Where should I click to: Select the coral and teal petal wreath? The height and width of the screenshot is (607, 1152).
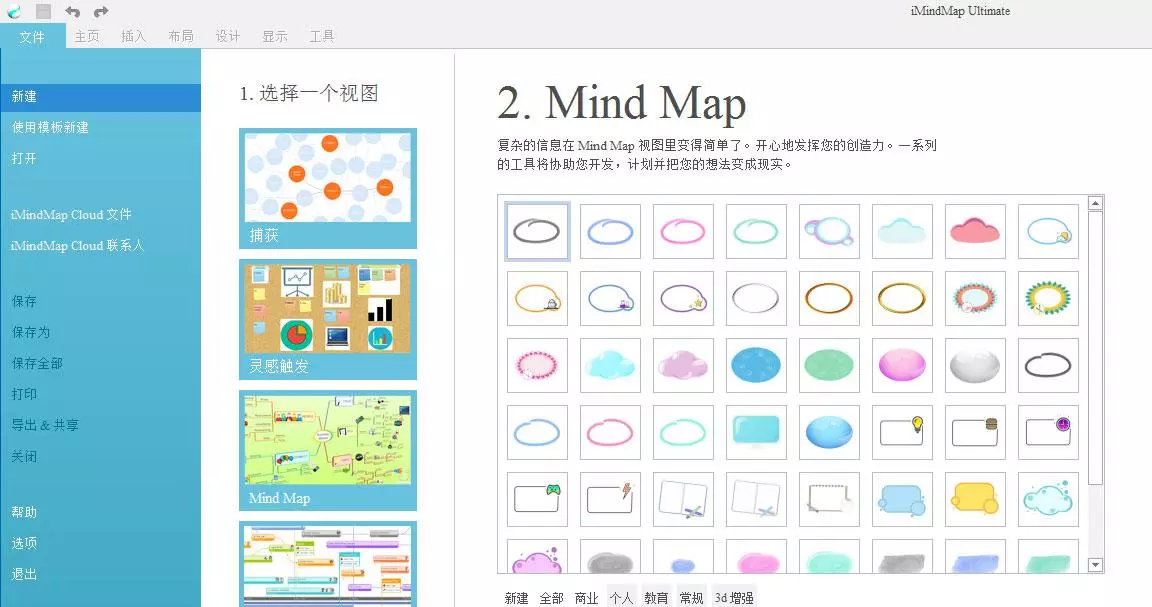point(975,298)
